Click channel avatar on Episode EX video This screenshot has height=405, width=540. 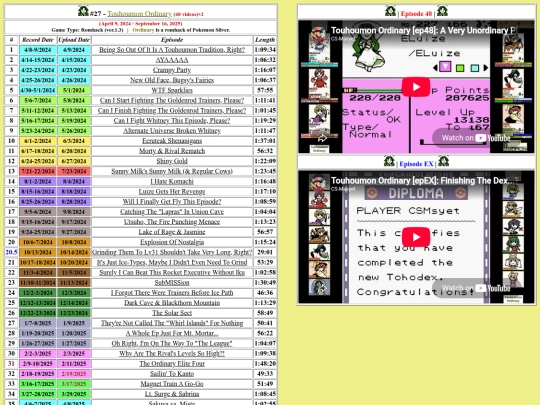pos(319,184)
